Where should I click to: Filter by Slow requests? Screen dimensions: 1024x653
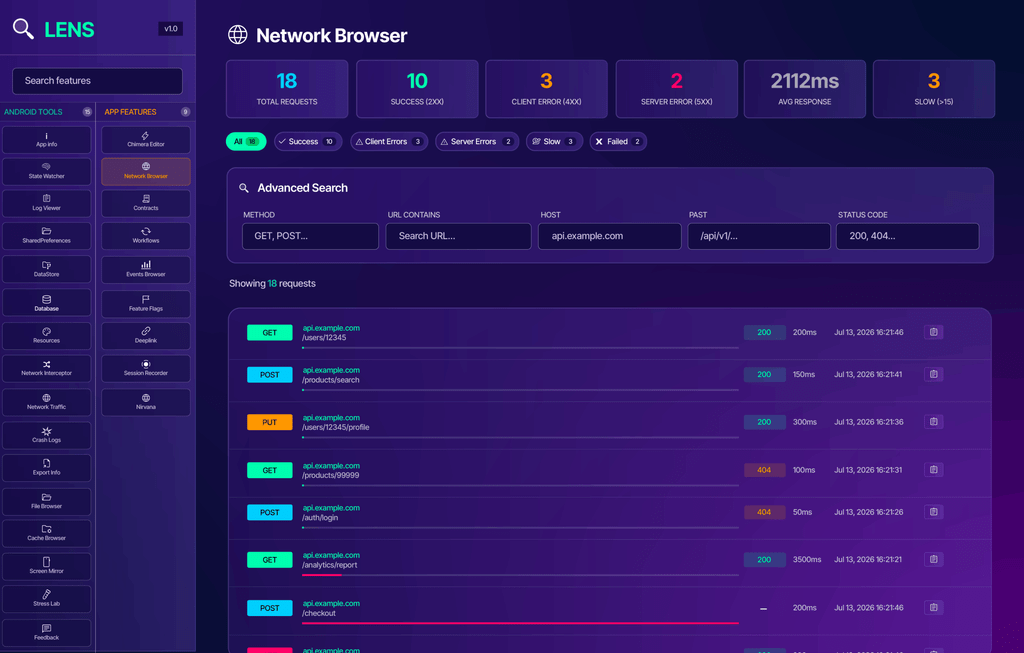pyautogui.click(x=554, y=142)
